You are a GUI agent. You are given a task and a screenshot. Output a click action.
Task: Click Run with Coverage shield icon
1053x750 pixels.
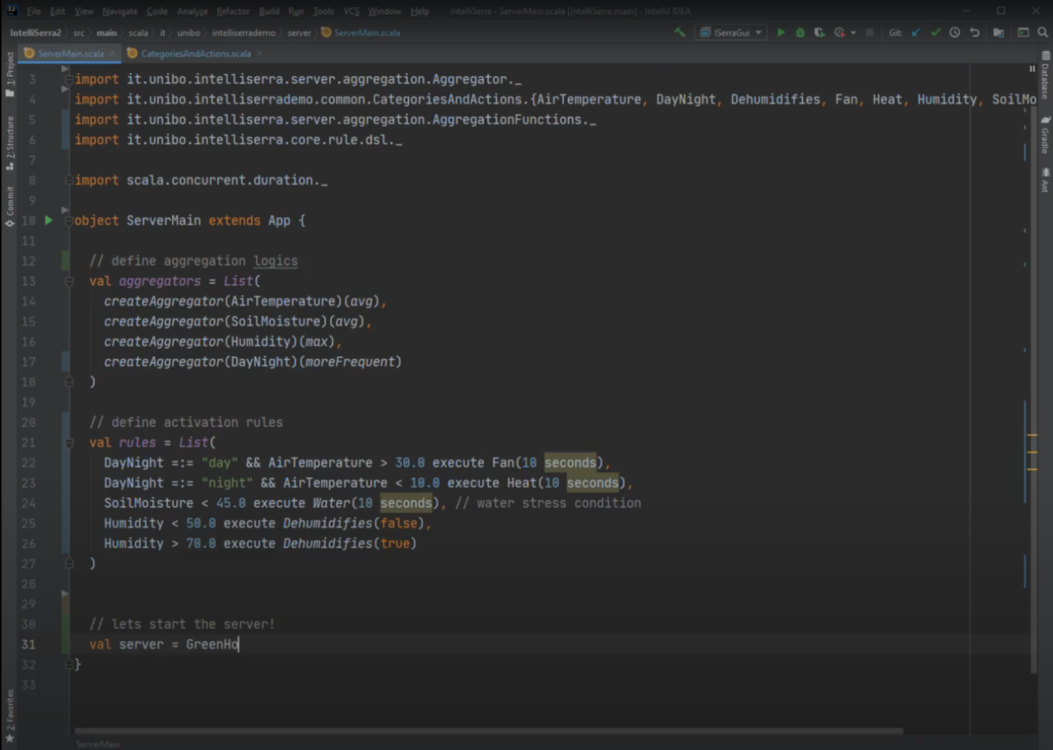[819, 32]
